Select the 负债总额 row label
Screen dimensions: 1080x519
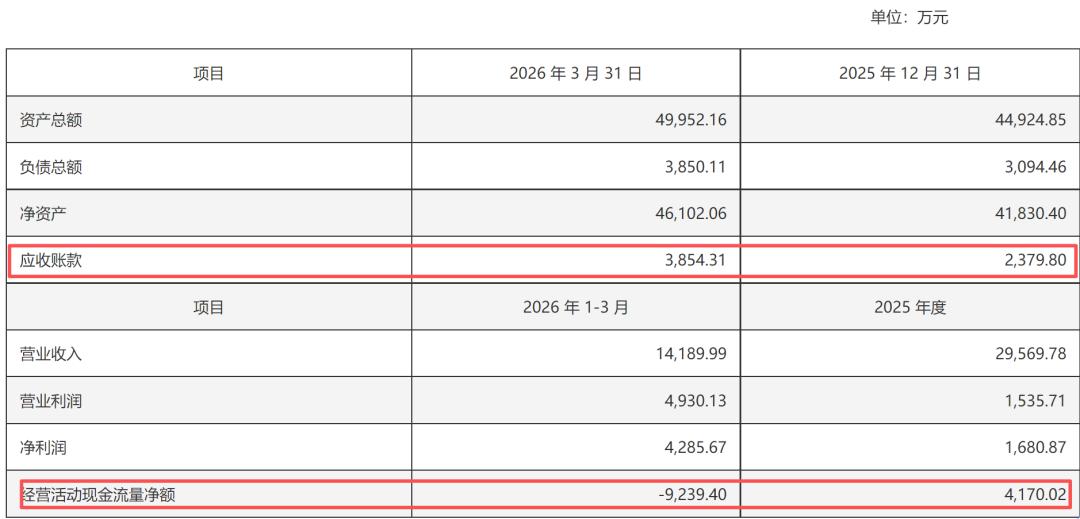tap(52, 167)
